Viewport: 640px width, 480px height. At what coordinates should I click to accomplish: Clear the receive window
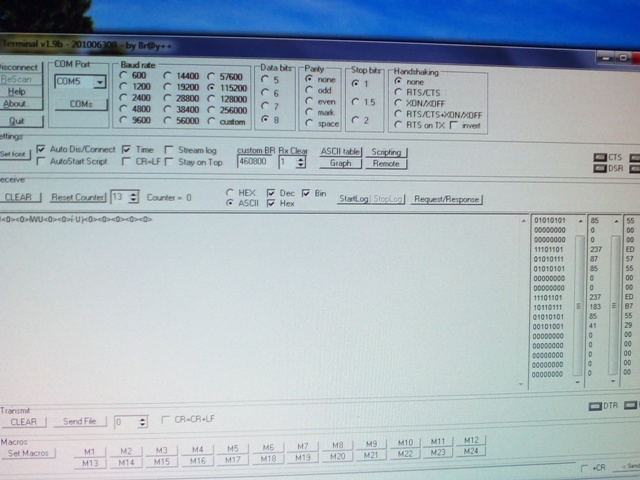click(19, 197)
